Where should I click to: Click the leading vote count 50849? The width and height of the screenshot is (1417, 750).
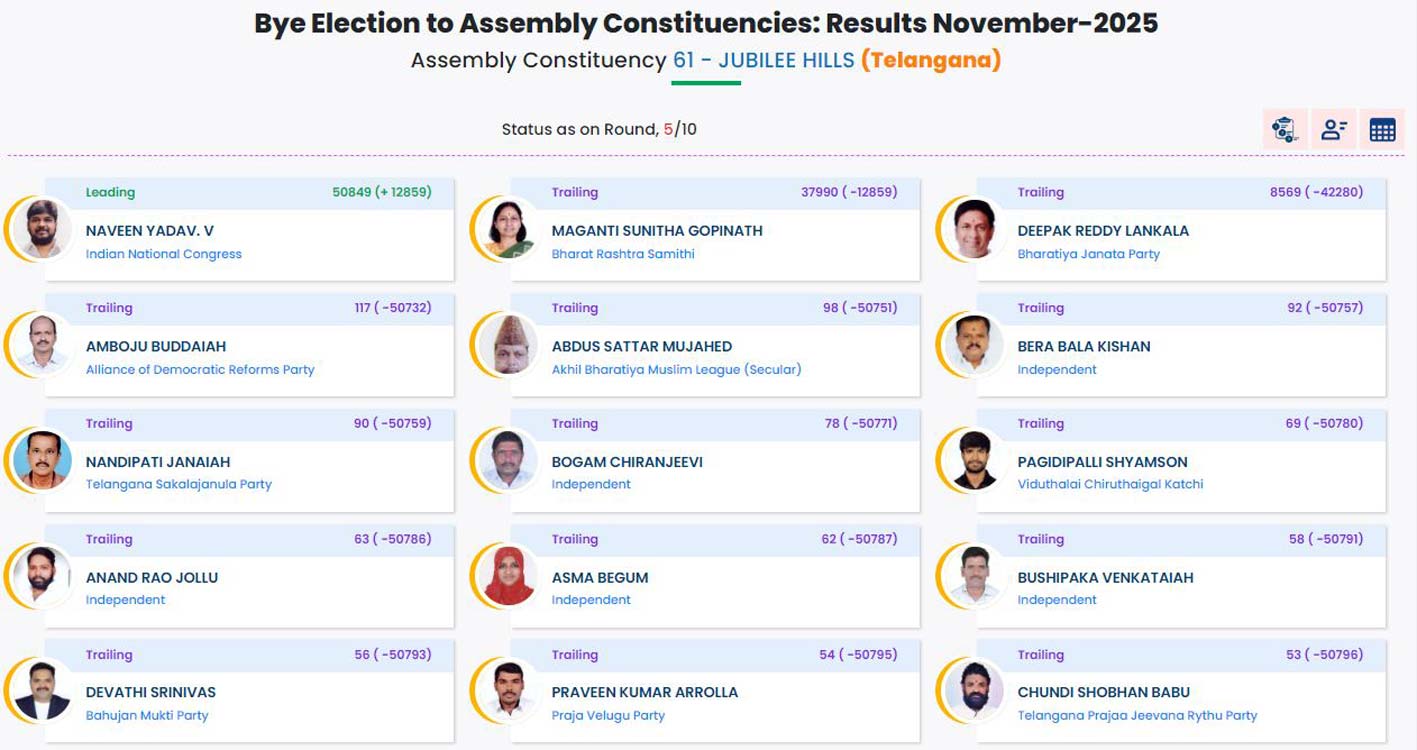(348, 191)
